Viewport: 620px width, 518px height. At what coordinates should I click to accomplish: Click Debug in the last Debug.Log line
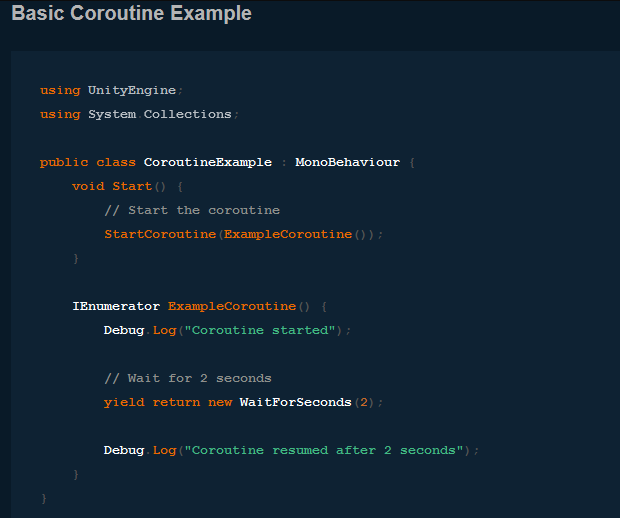pos(124,450)
